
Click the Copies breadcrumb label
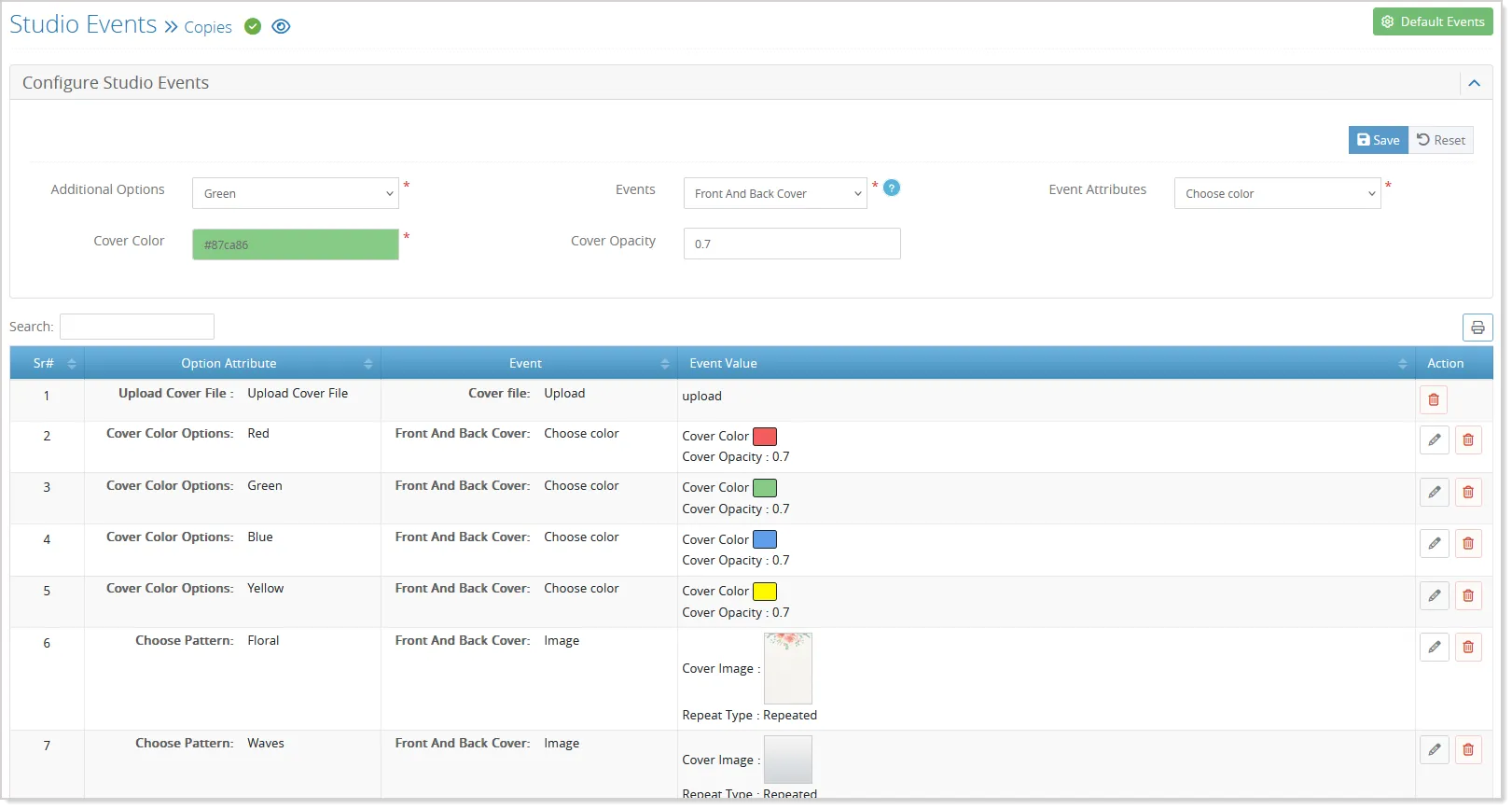point(208,27)
